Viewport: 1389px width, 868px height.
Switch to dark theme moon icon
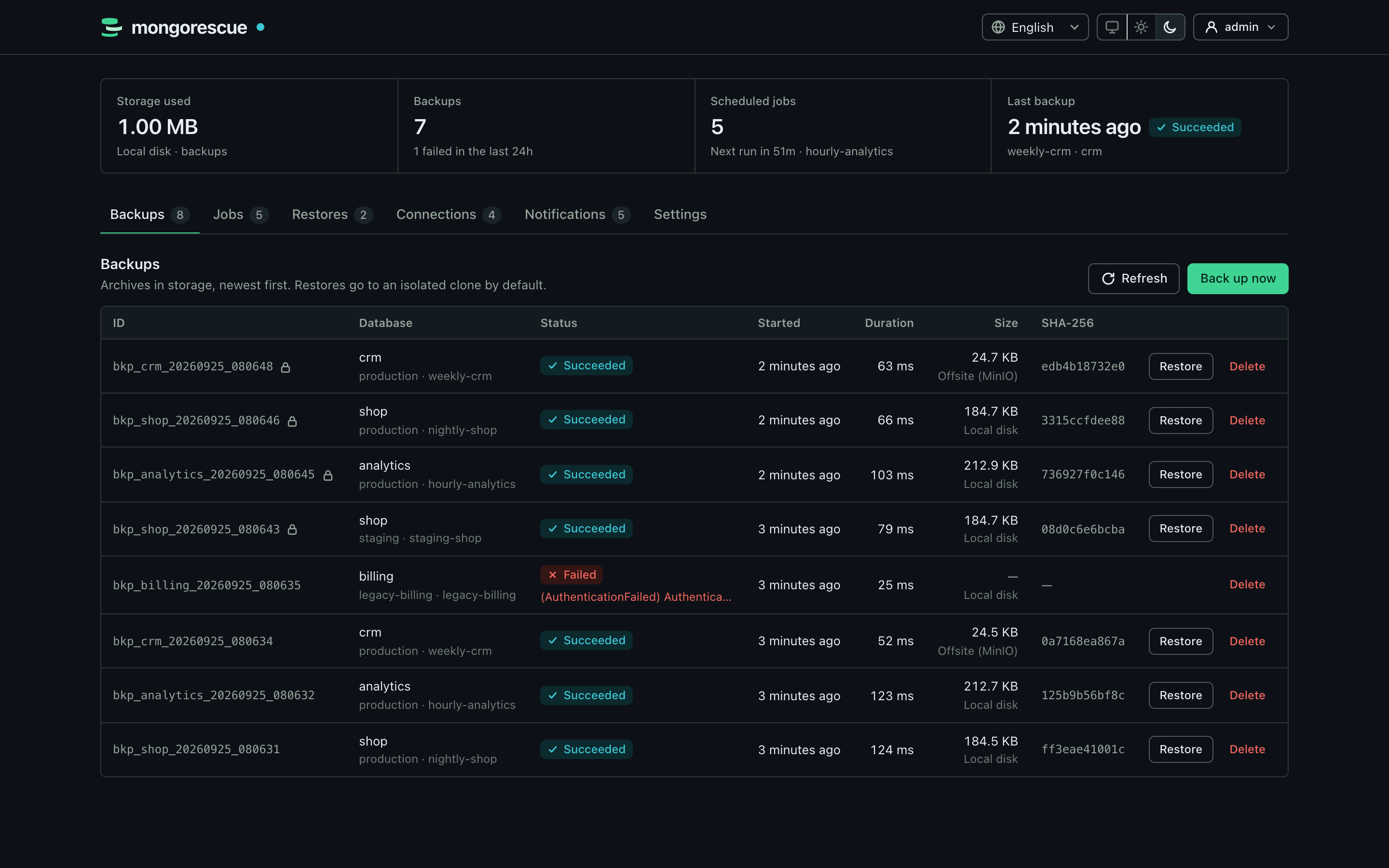1170,27
